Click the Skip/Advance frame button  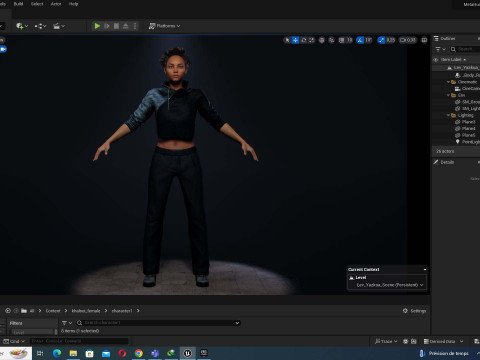(107, 26)
